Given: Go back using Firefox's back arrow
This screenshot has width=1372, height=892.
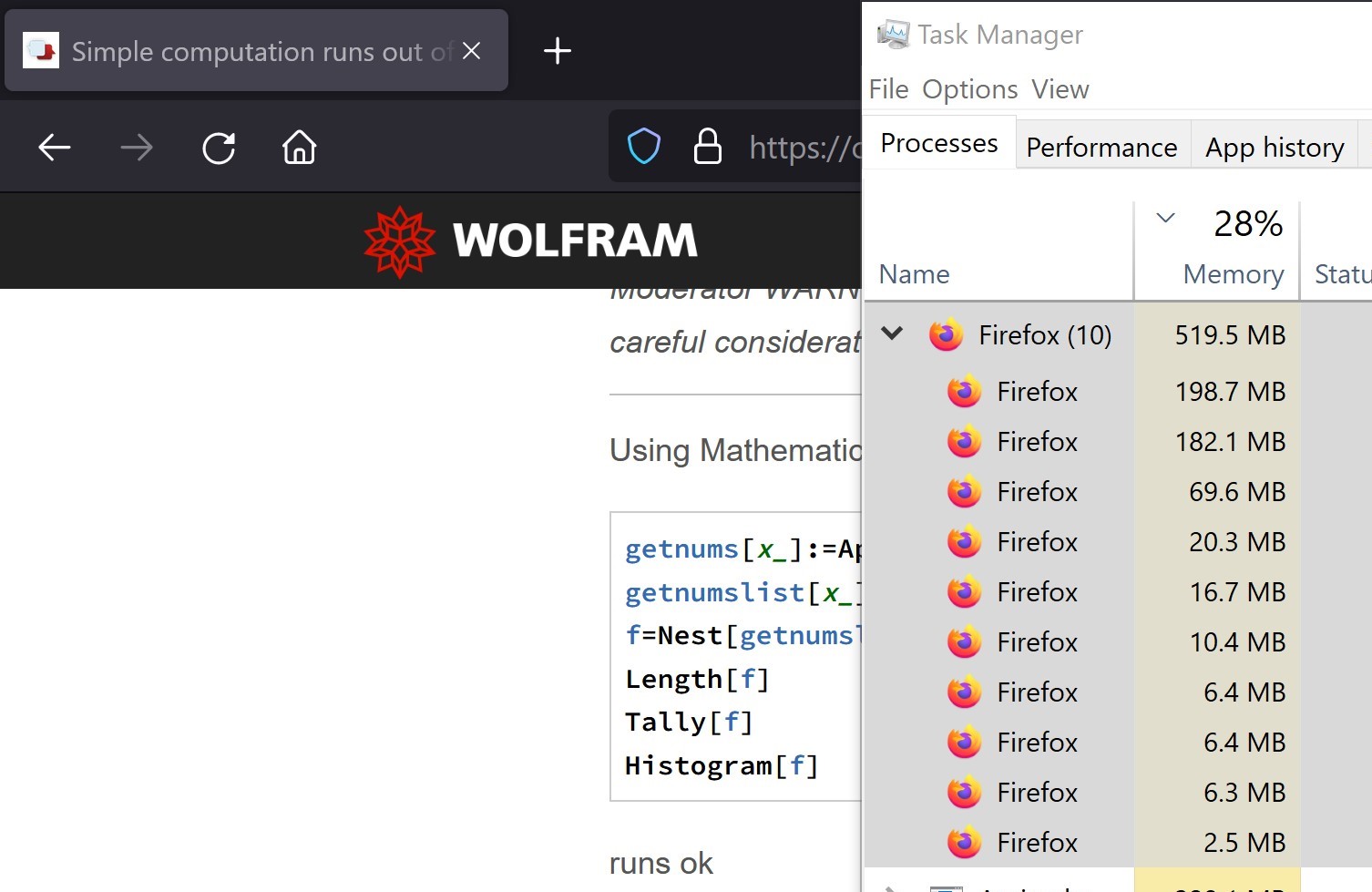Looking at the screenshot, I should (55, 147).
